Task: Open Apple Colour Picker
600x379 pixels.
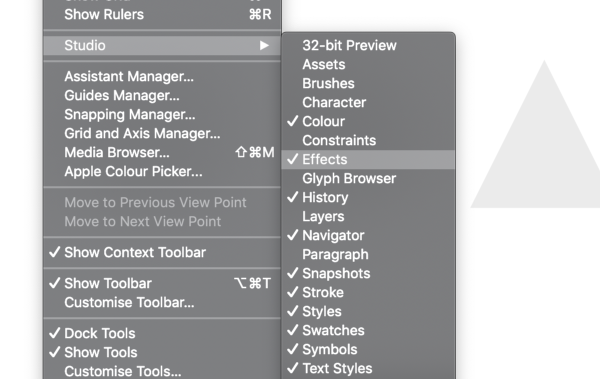Action: pos(162,172)
